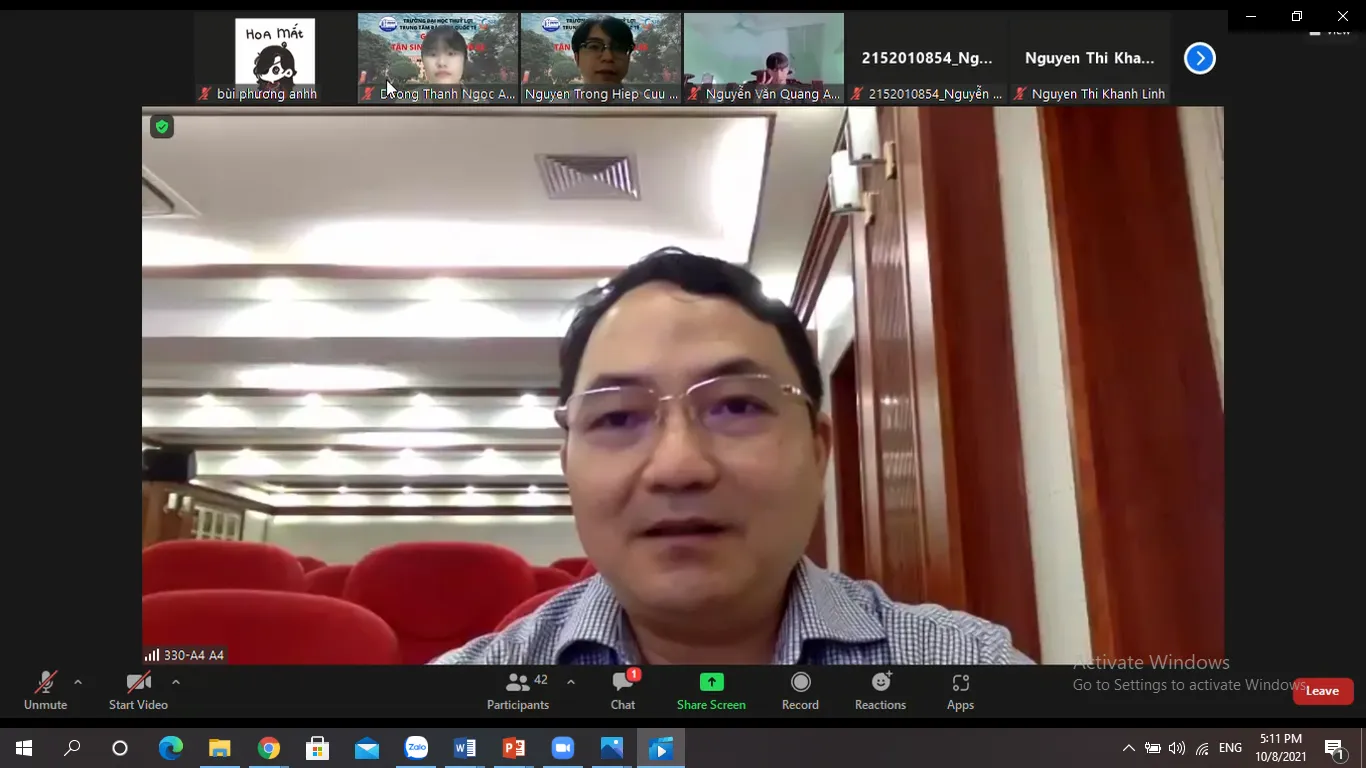
Task: Expand the arrow next to Participants
Action: coord(571,682)
